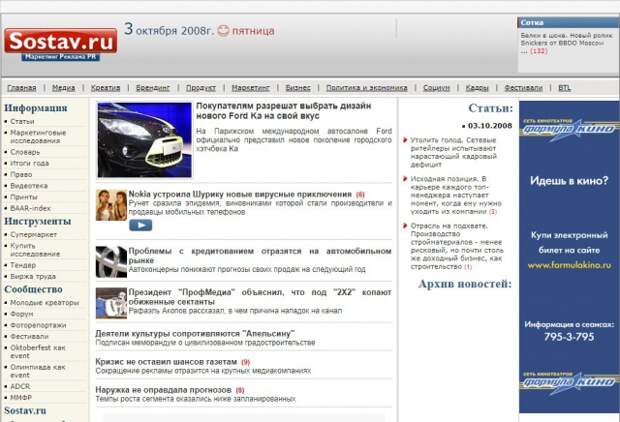The width and height of the screenshot is (620, 422).
Task: Open Отрасль на подхвате article link
Action: pos(457,246)
